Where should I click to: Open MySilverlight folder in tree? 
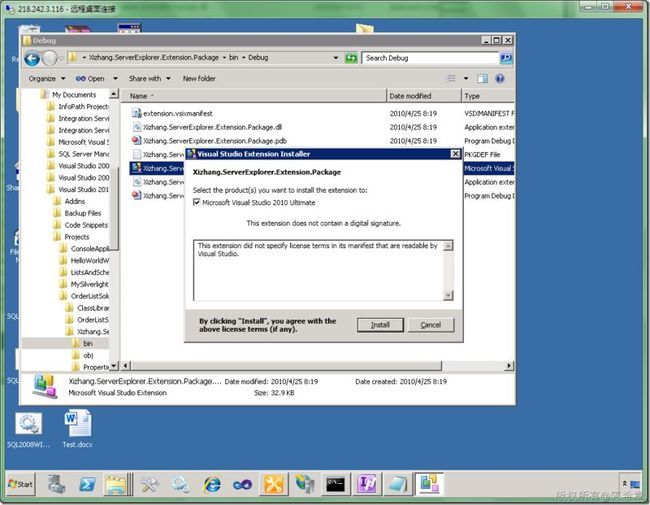pyautogui.click(x=90, y=284)
